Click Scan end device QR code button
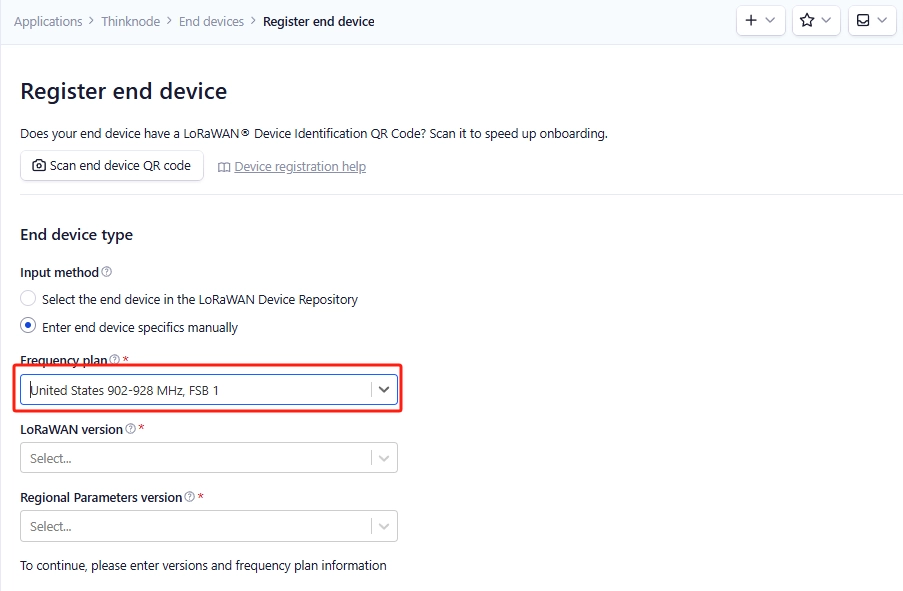 112,166
